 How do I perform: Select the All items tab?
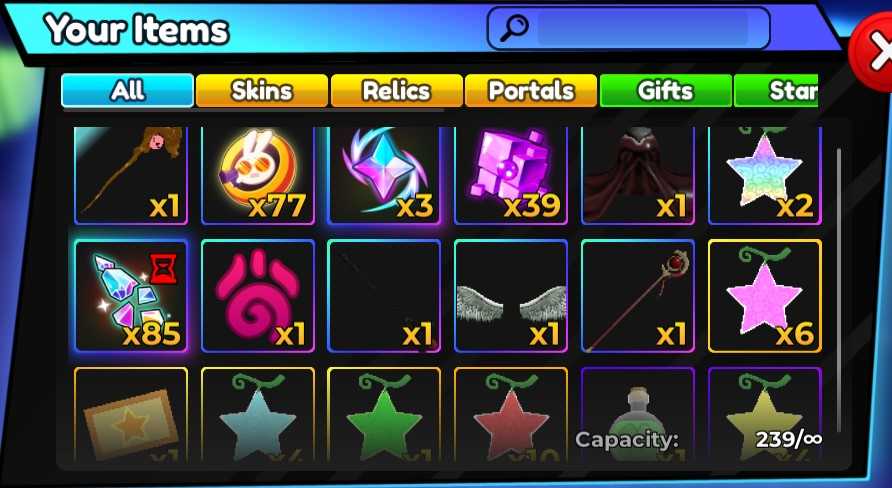127,90
